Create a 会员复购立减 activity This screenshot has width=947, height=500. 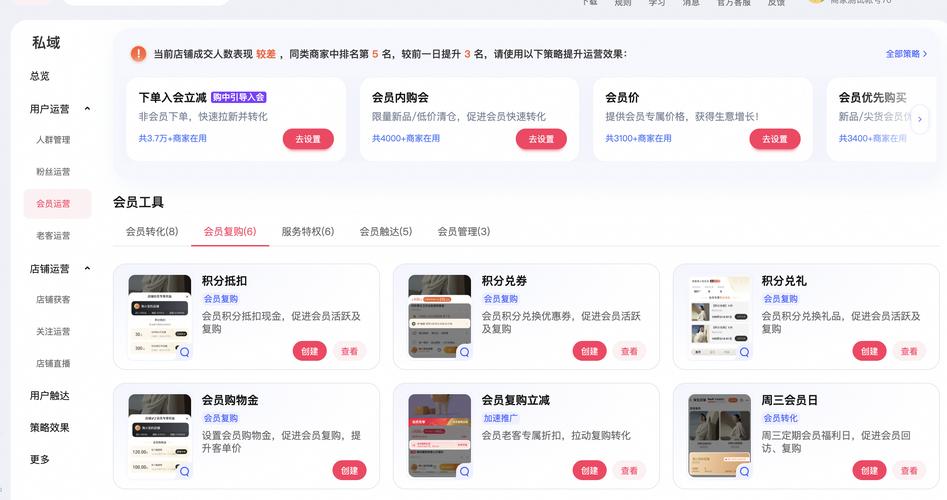589,470
